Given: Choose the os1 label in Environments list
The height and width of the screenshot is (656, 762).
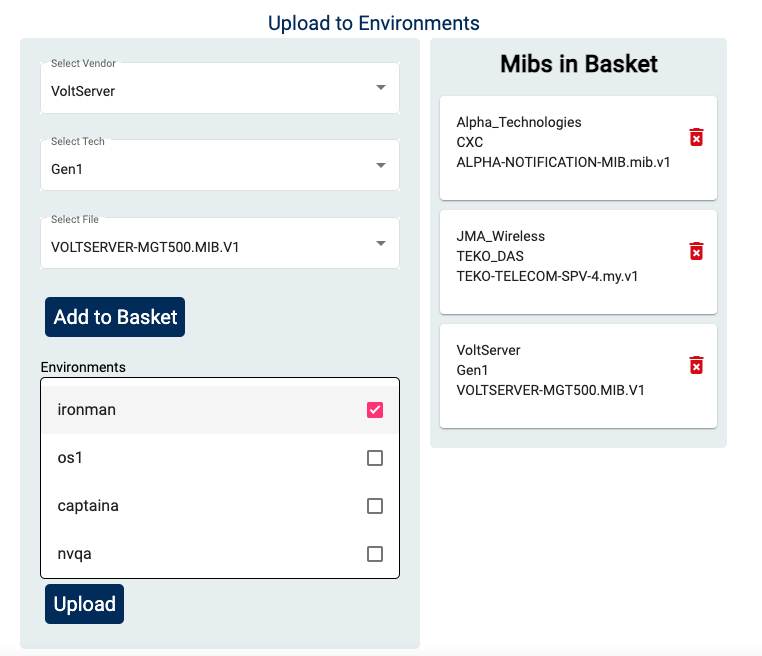Looking at the screenshot, I should pyautogui.click(x=70, y=458).
